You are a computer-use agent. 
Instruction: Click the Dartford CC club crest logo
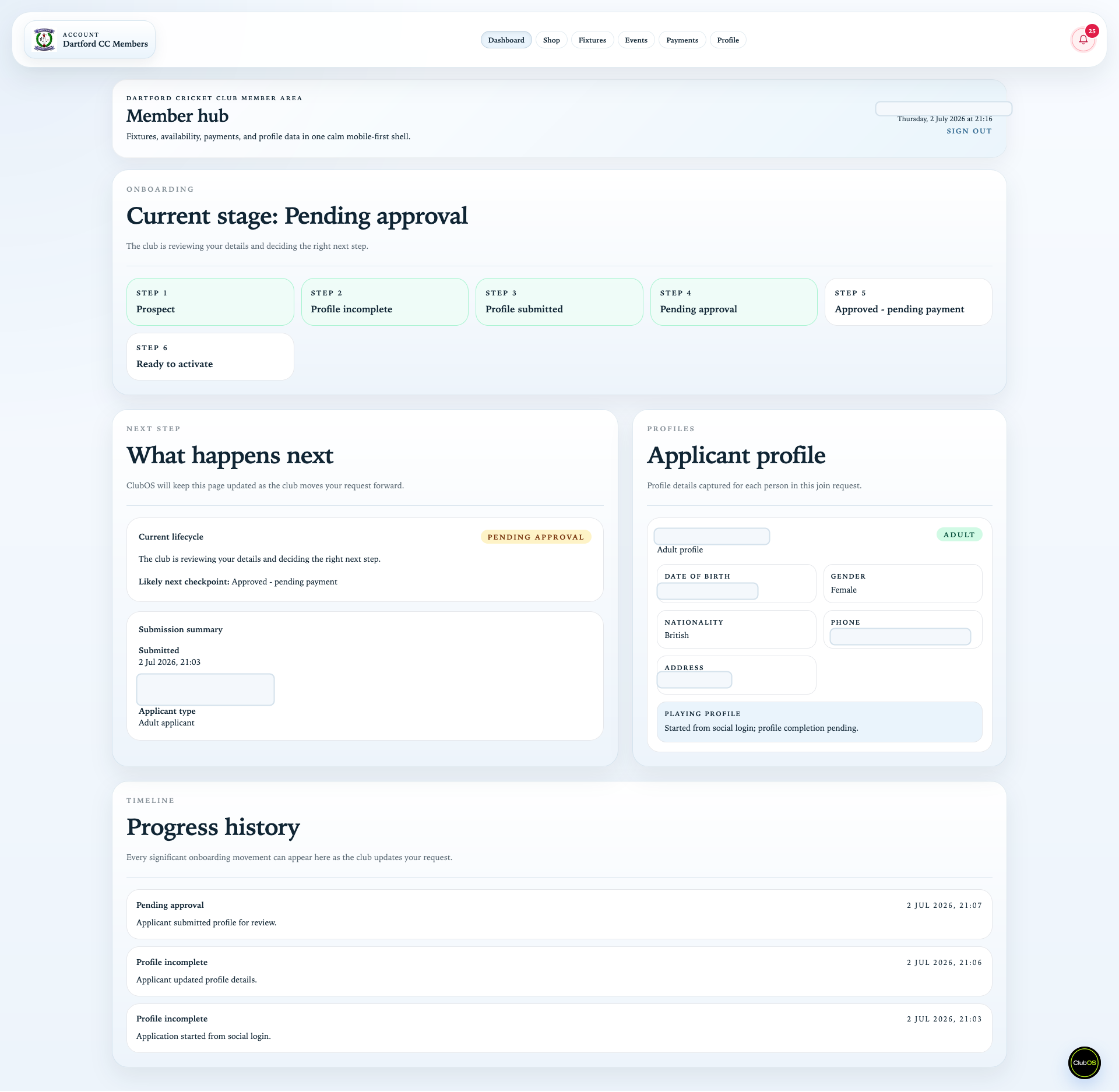(x=44, y=40)
